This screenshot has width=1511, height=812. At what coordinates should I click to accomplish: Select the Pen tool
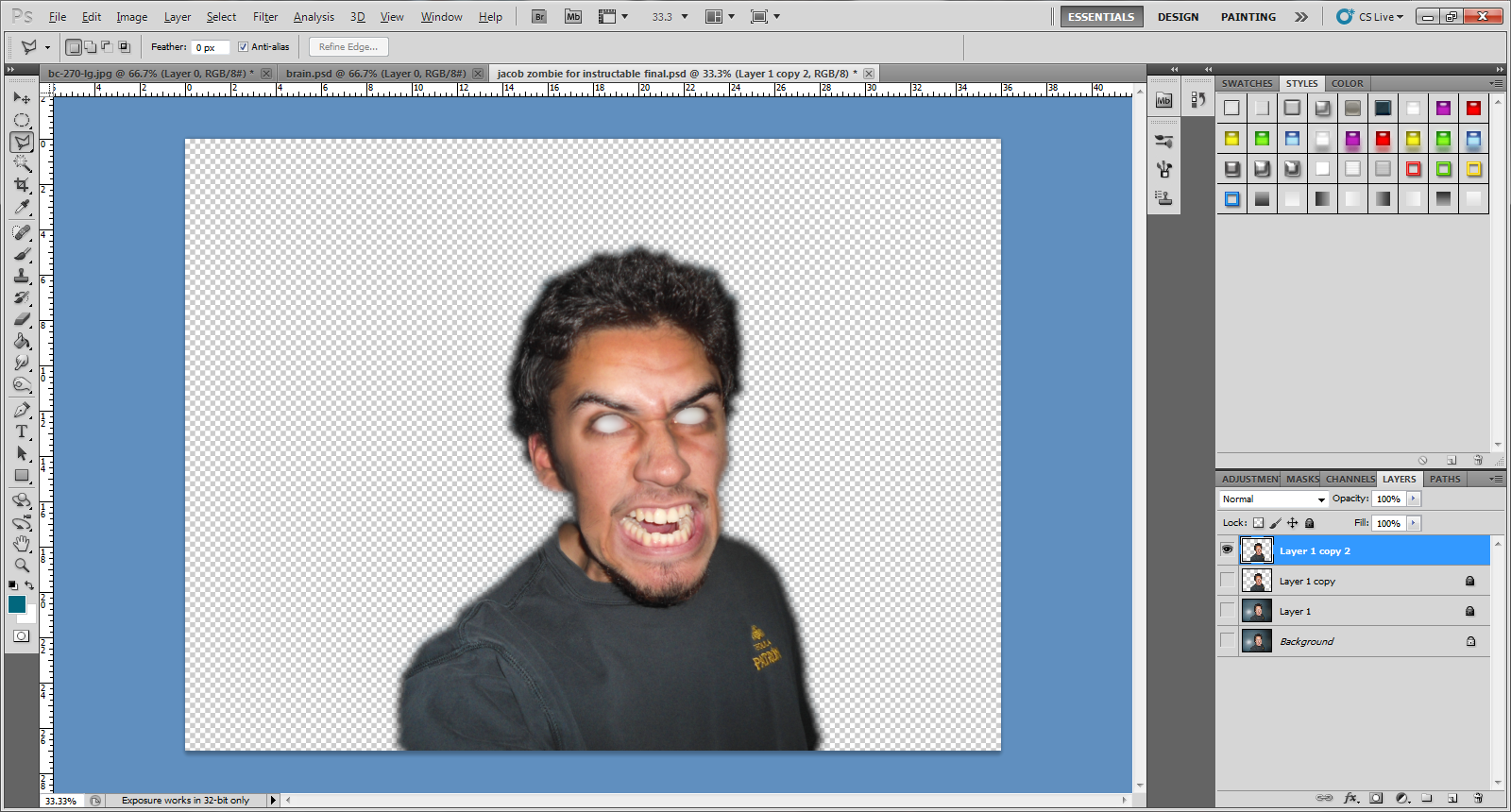[22, 410]
